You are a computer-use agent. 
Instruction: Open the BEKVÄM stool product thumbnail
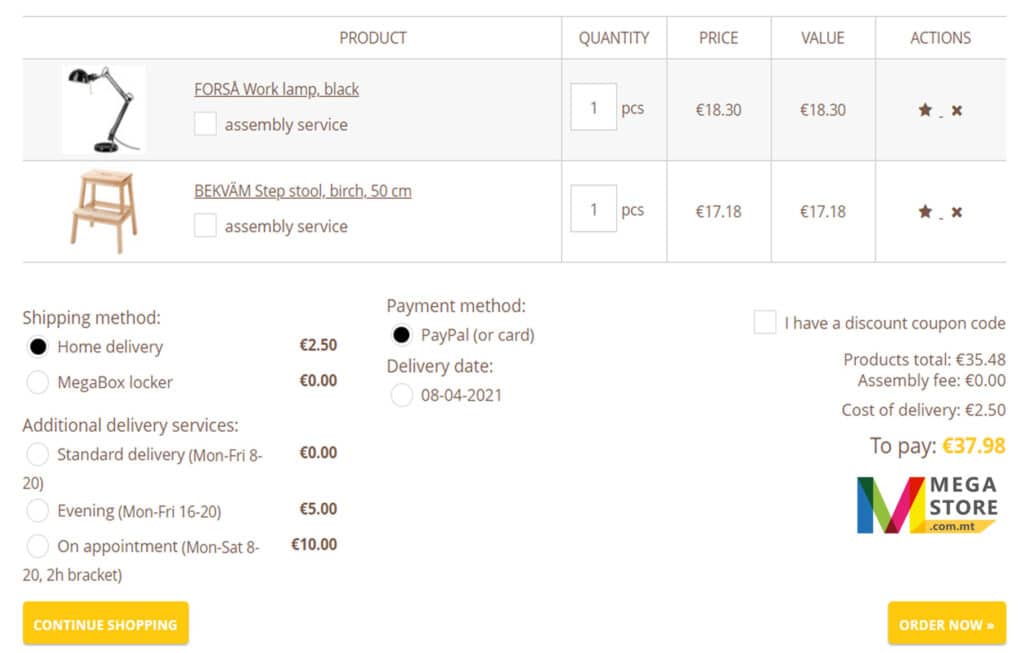103,211
